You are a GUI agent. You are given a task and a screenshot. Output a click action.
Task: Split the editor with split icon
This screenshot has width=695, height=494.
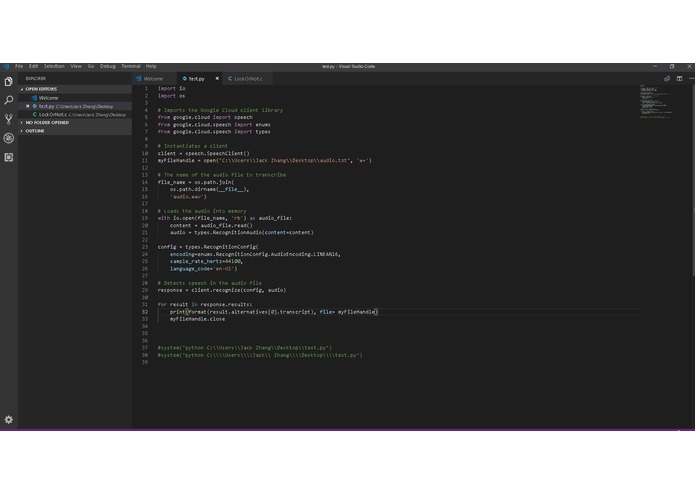679,78
